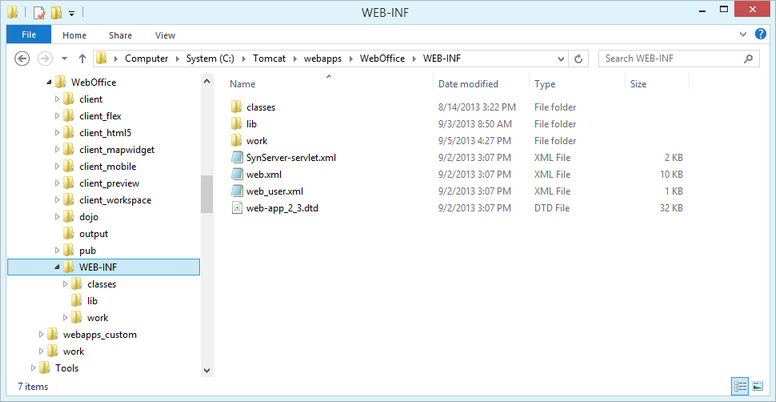Select the classes folder icon in file list
Viewport: 776px width, 402px height.
tap(237, 107)
